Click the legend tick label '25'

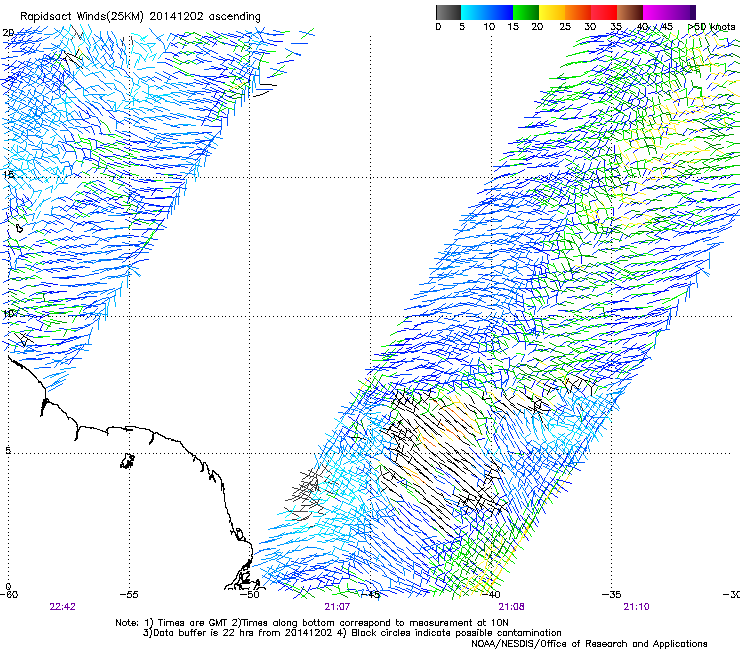(565, 27)
